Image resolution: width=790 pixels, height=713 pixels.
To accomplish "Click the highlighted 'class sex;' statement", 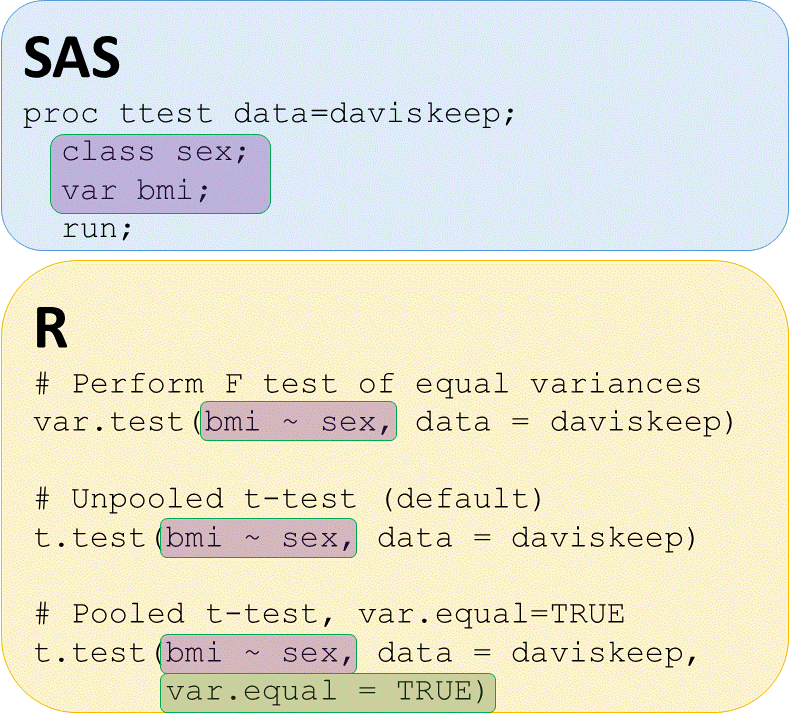I will coord(153,153).
